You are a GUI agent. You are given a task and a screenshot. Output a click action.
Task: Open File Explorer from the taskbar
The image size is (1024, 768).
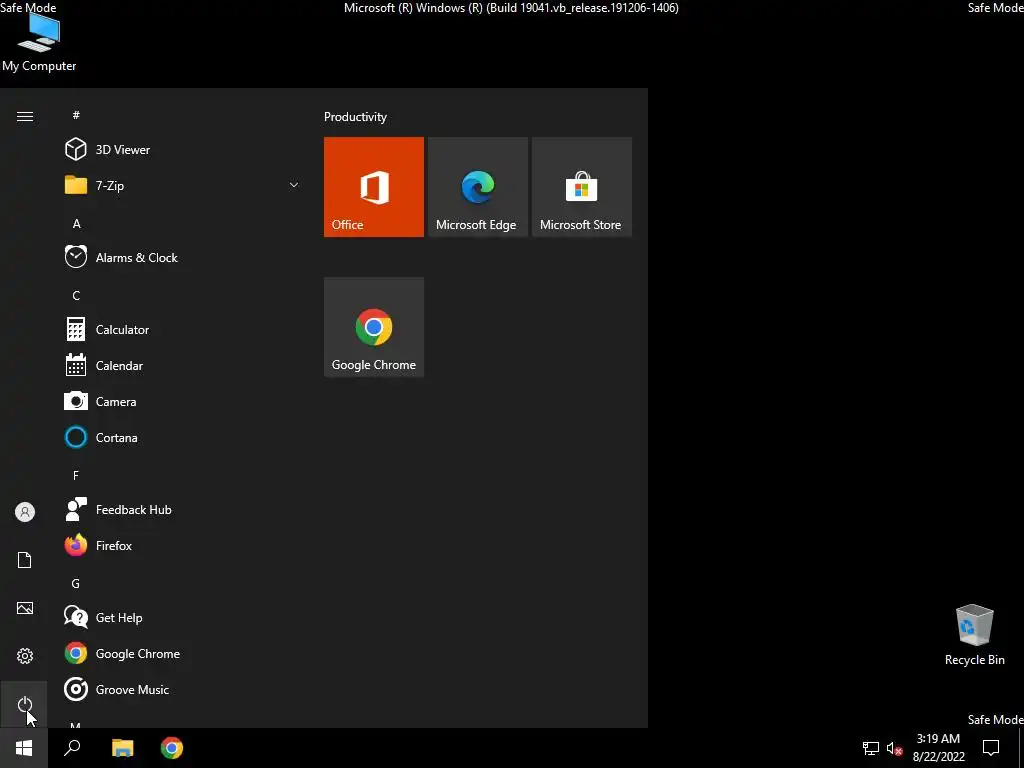[122, 748]
